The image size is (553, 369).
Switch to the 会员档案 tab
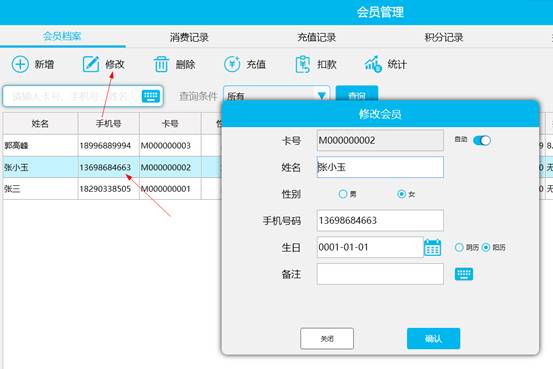[x=62, y=36]
